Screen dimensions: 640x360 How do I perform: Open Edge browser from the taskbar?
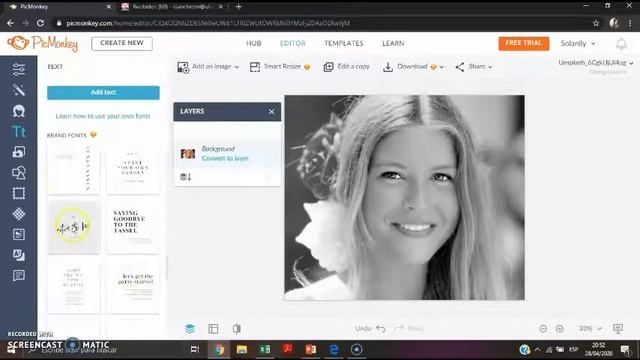click(334, 349)
